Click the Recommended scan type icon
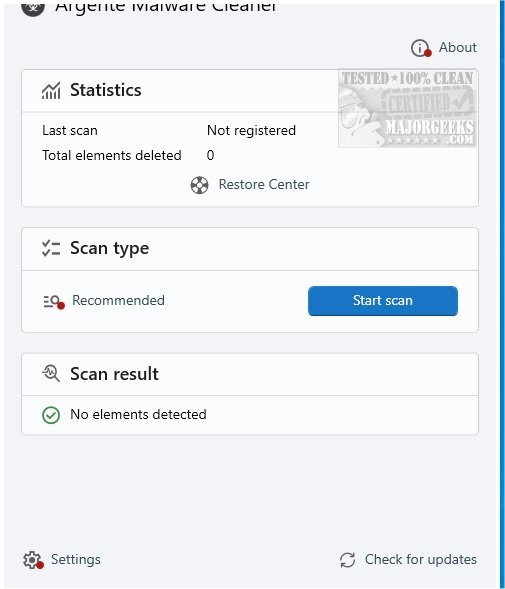 pos(53,302)
